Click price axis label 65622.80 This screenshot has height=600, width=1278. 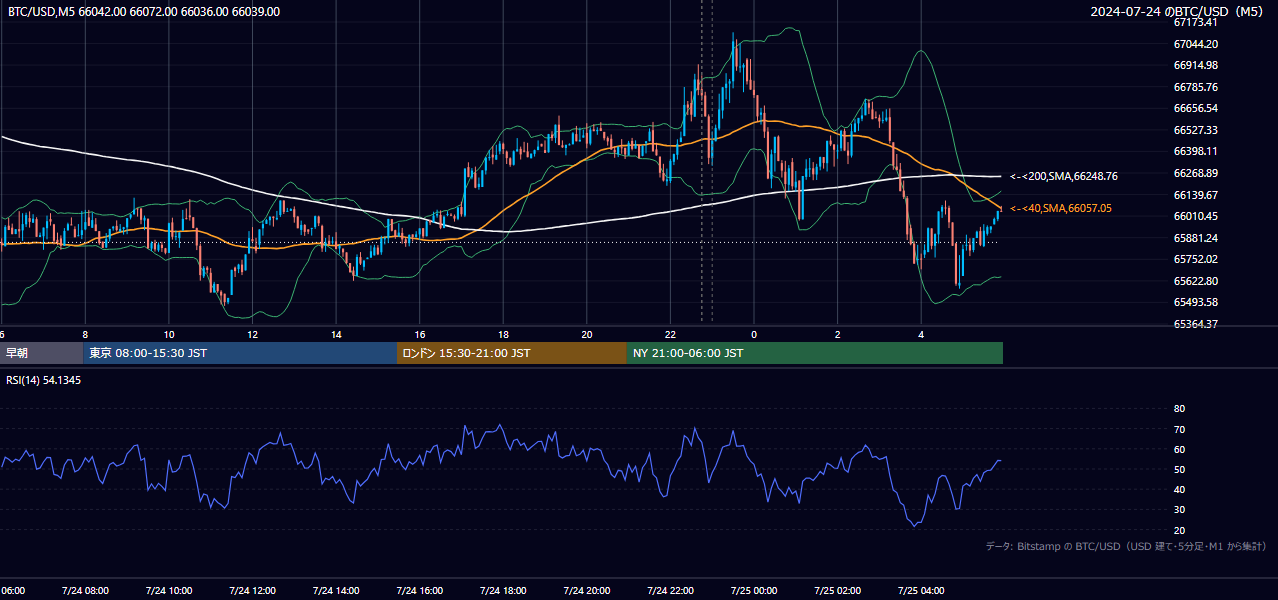click(1195, 281)
